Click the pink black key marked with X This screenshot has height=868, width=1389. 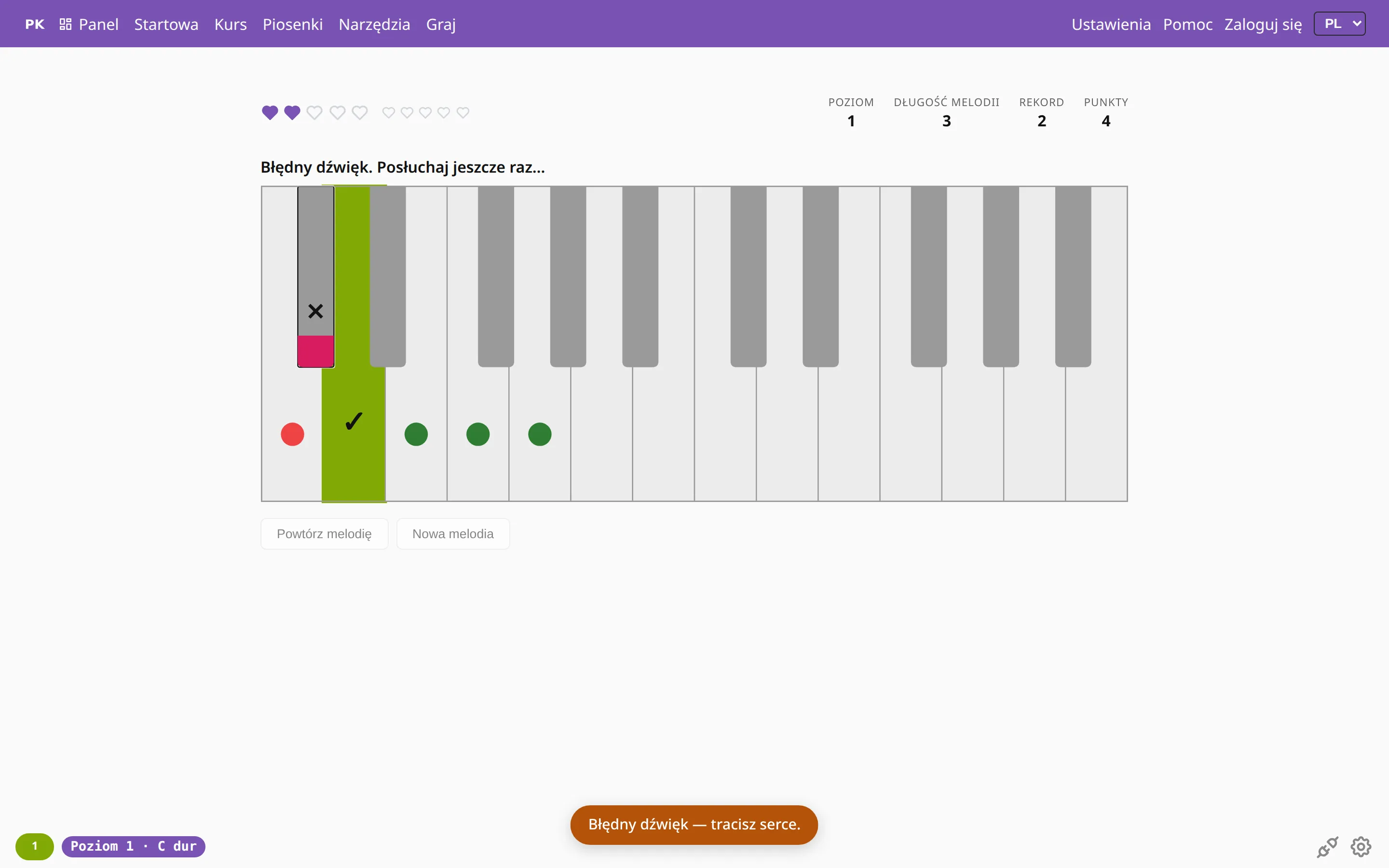click(x=316, y=277)
